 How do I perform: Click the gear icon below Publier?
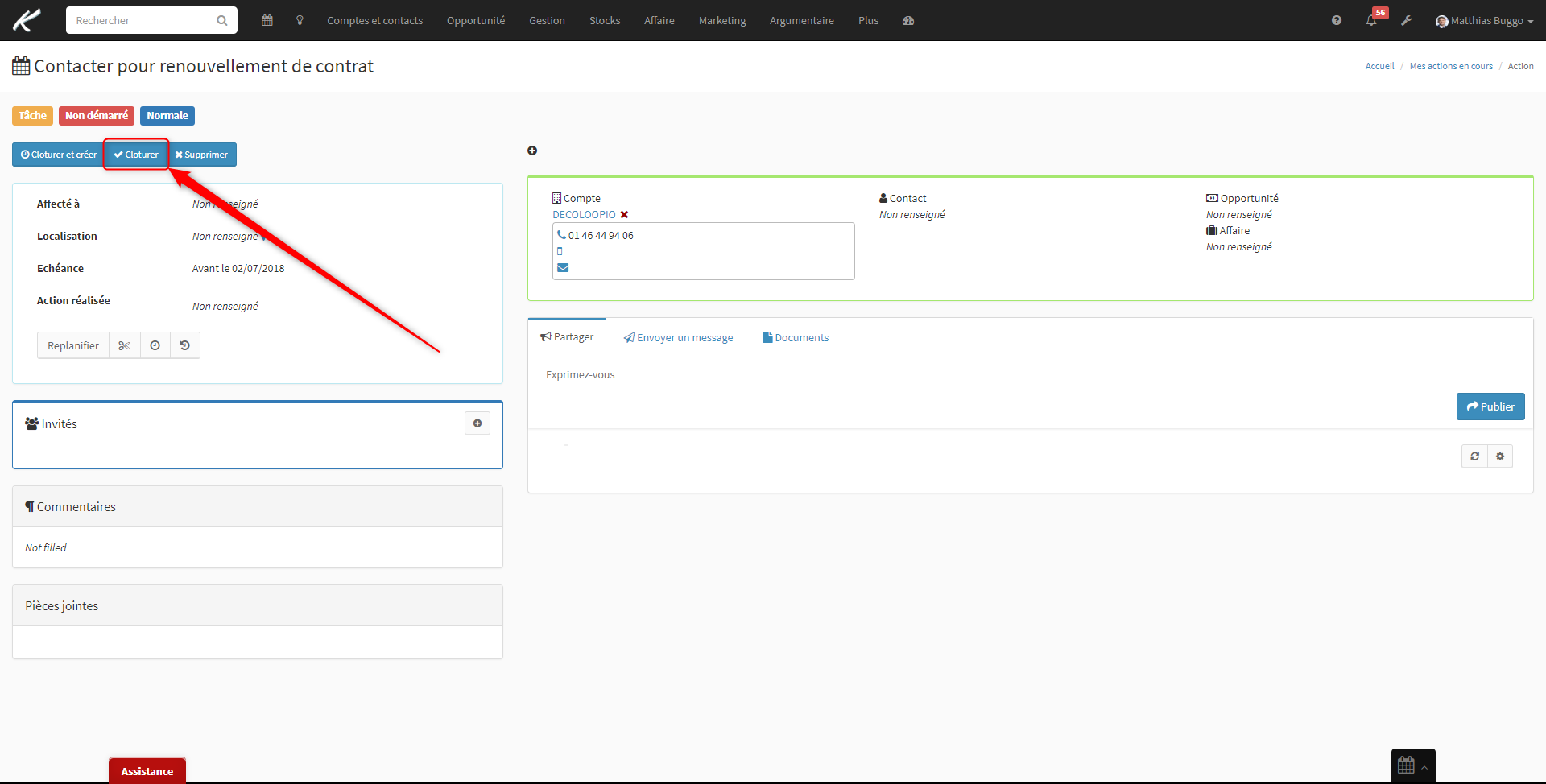click(x=1500, y=456)
